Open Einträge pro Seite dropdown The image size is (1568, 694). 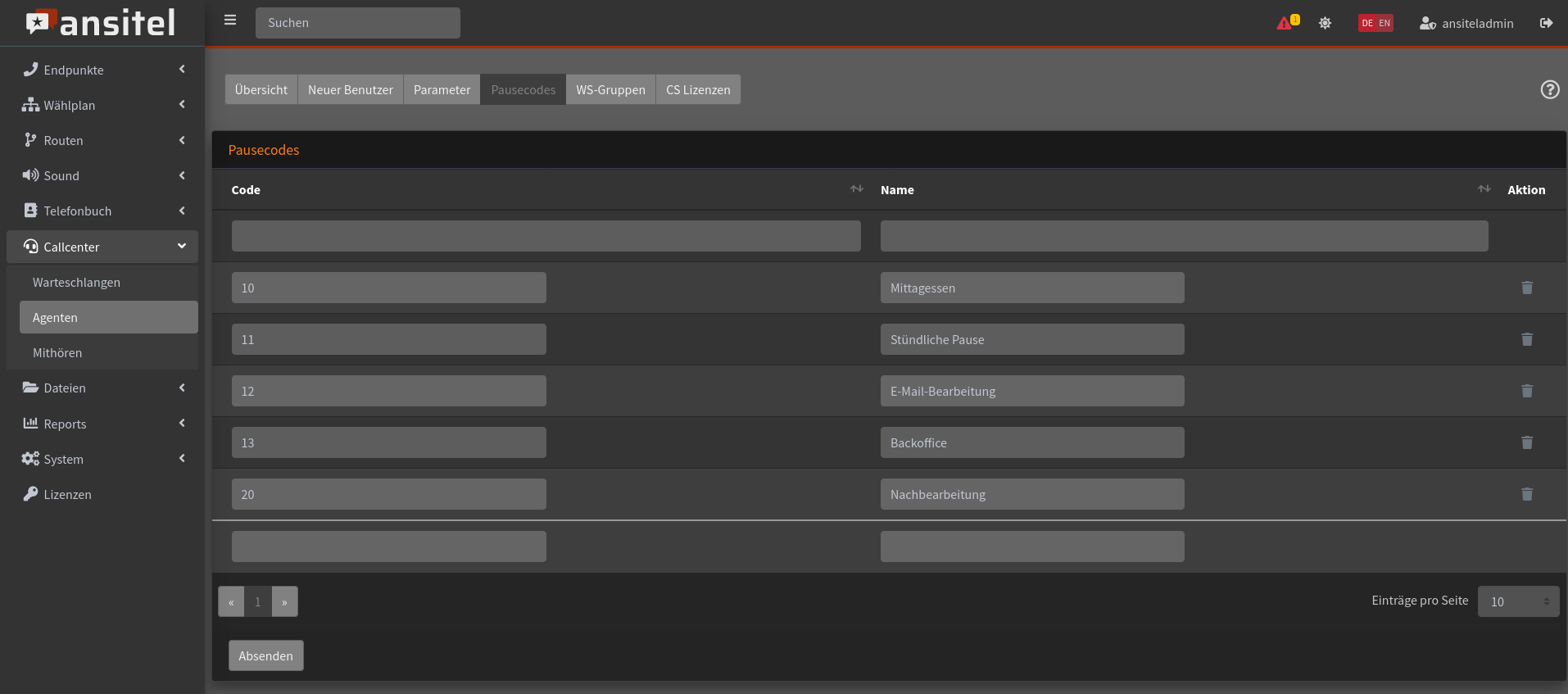pos(1517,601)
